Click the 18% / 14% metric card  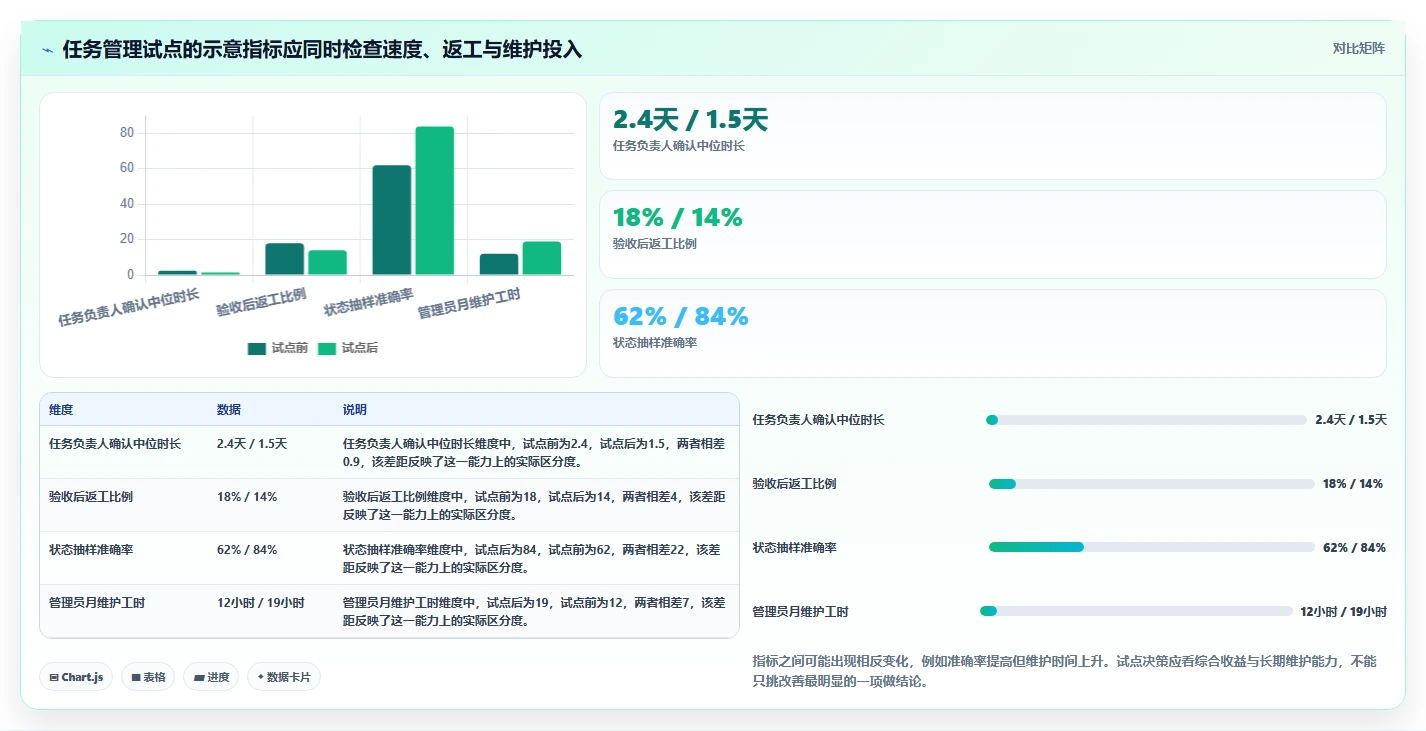[992, 234]
